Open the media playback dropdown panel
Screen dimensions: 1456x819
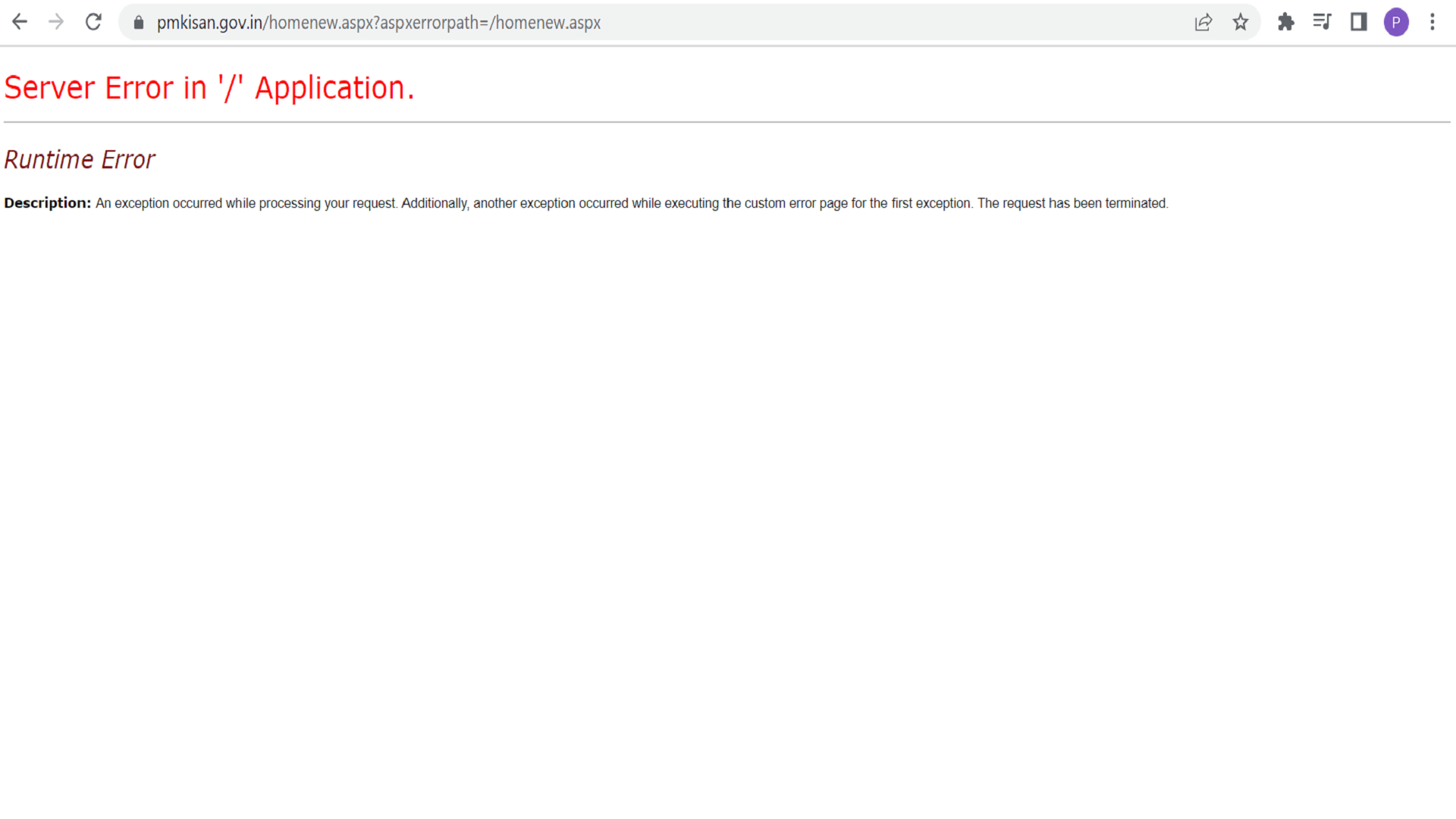(1322, 23)
